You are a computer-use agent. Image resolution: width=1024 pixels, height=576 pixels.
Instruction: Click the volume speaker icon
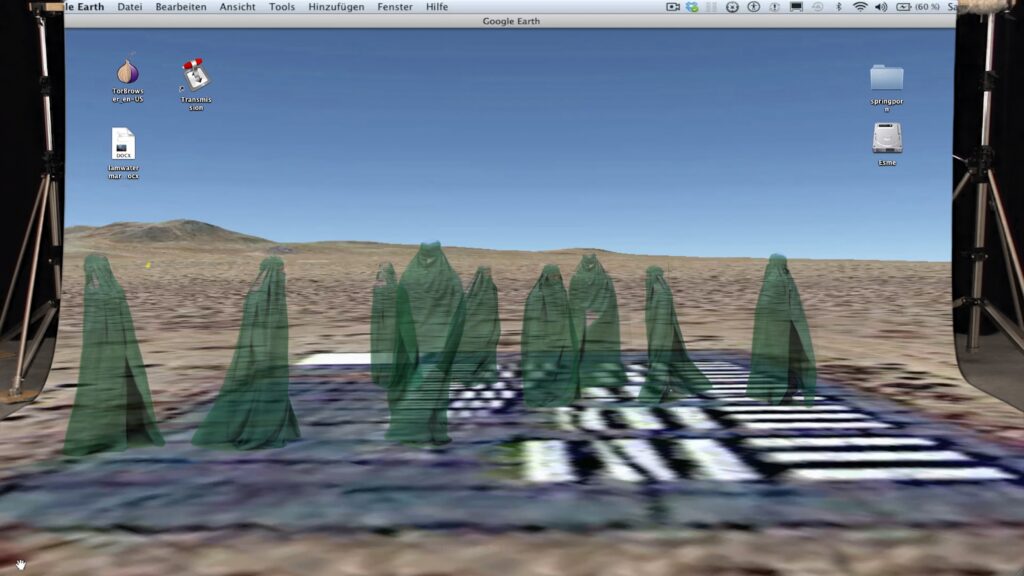881,7
